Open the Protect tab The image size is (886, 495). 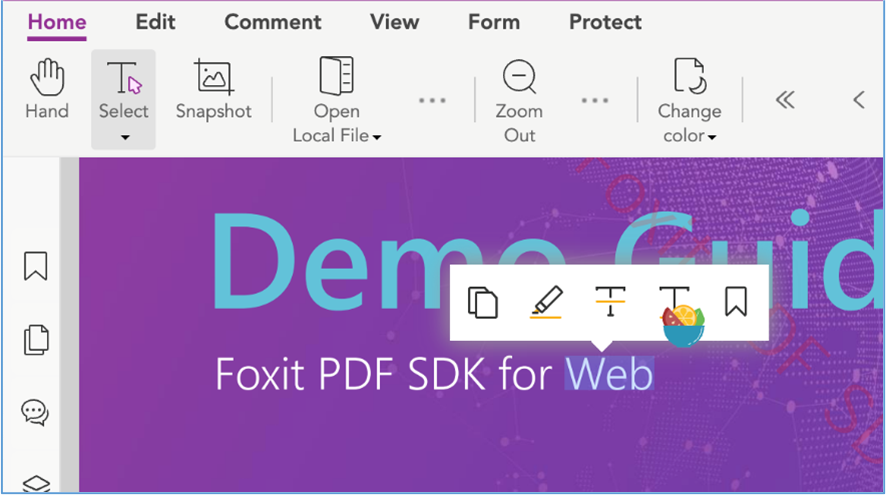[605, 22]
